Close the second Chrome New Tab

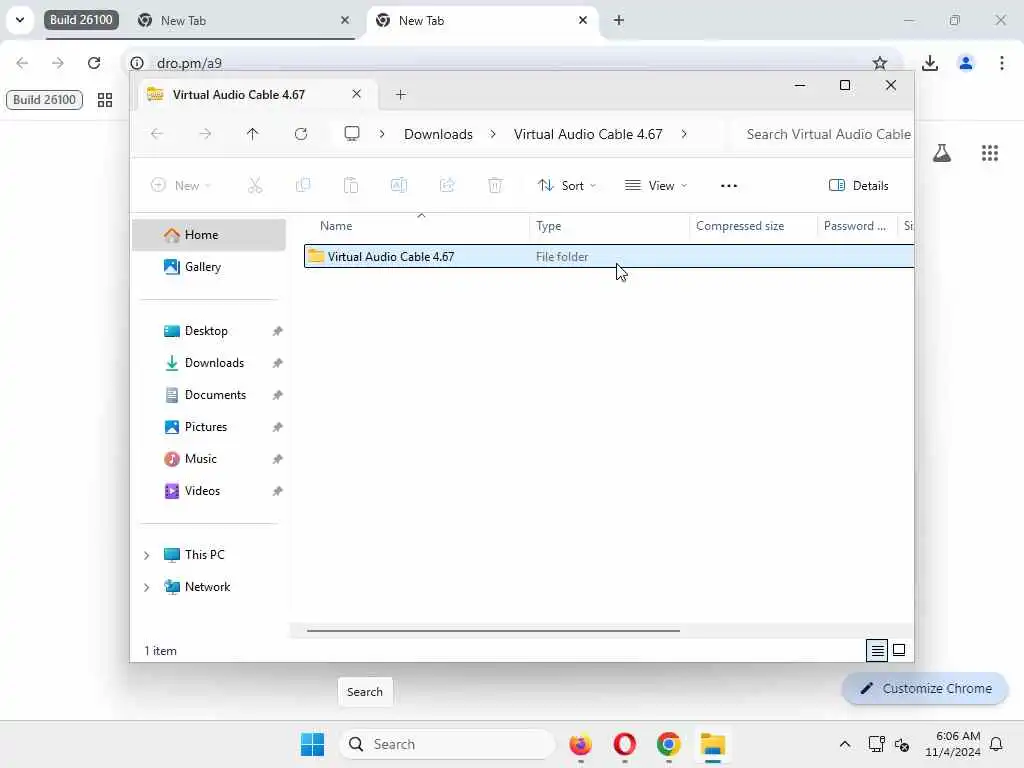(x=583, y=20)
